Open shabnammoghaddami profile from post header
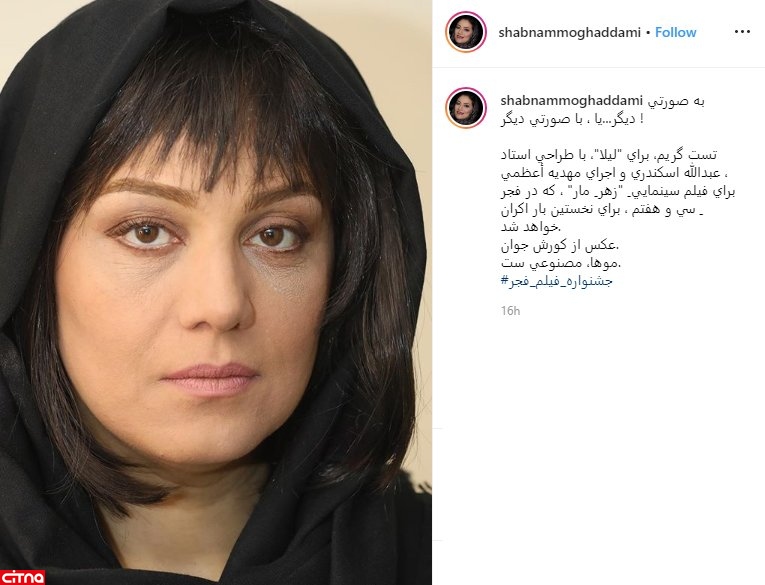Image resolution: width=765 pixels, height=585 pixels. [x=569, y=33]
